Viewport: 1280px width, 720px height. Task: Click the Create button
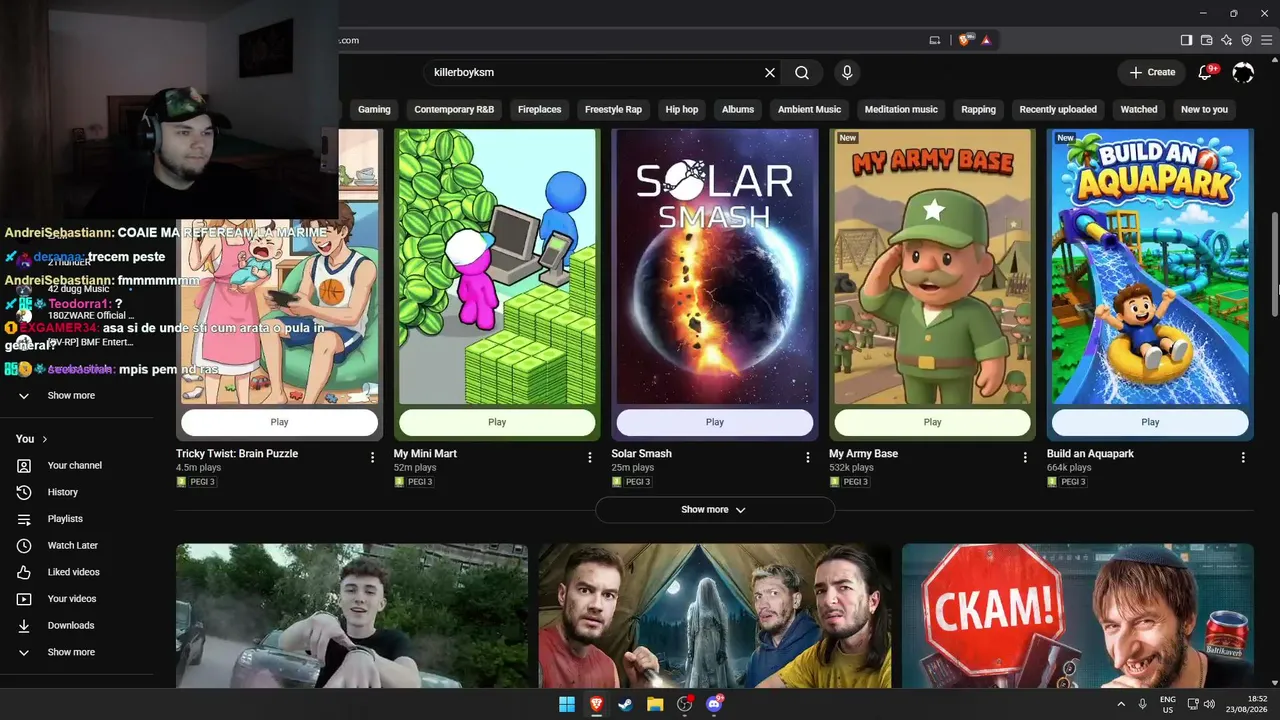[1152, 72]
